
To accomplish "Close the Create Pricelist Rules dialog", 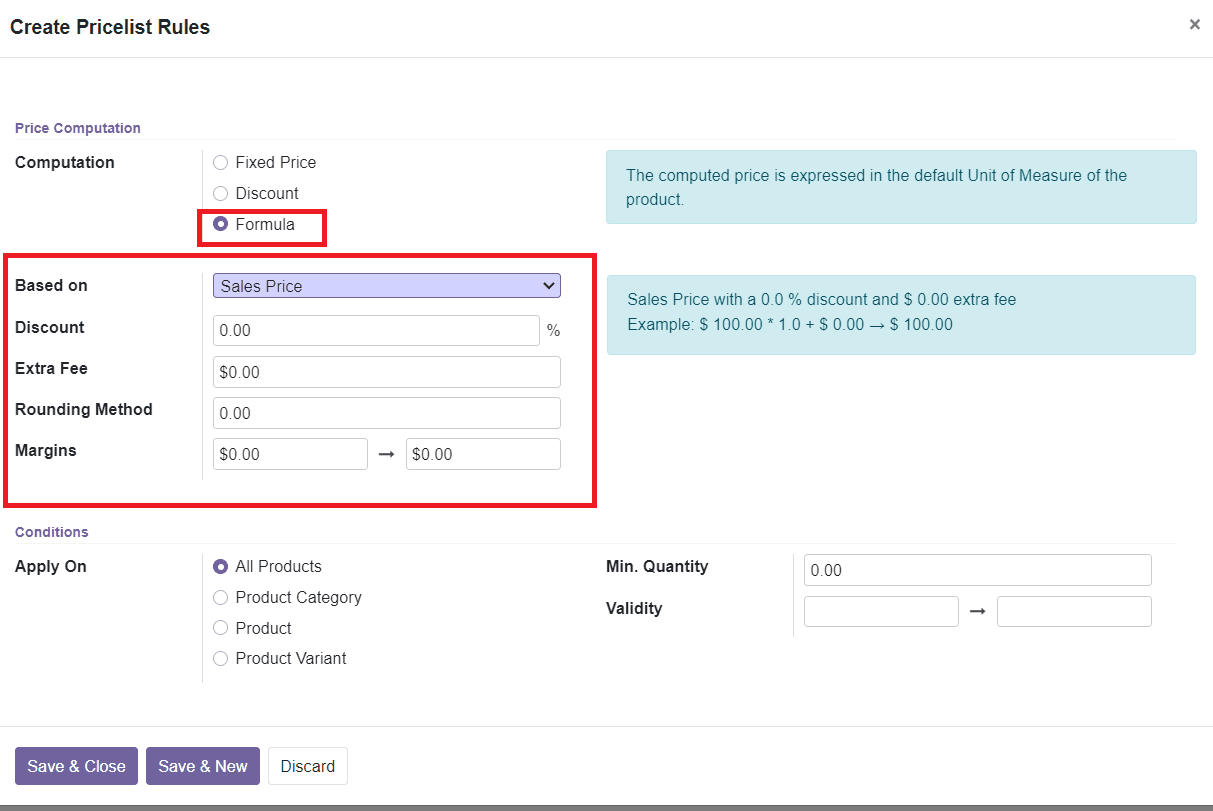I will point(1194,24).
